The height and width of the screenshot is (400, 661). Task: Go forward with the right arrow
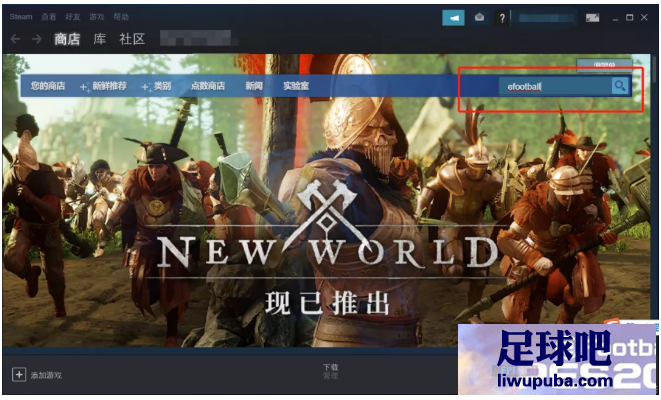coord(37,39)
